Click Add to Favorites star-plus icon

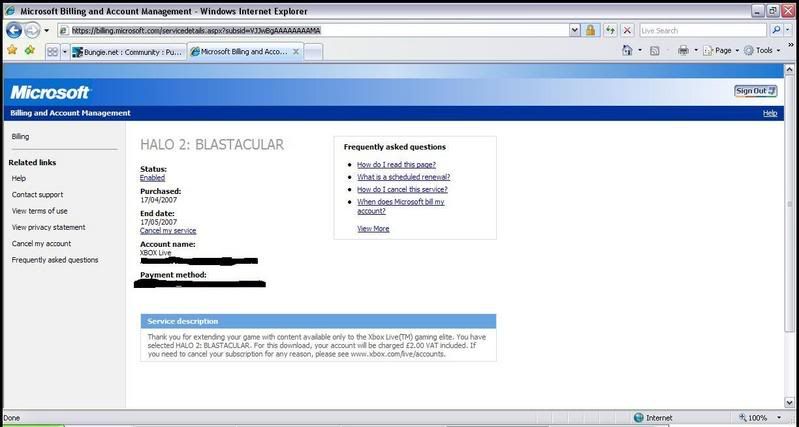click(30, 50)
